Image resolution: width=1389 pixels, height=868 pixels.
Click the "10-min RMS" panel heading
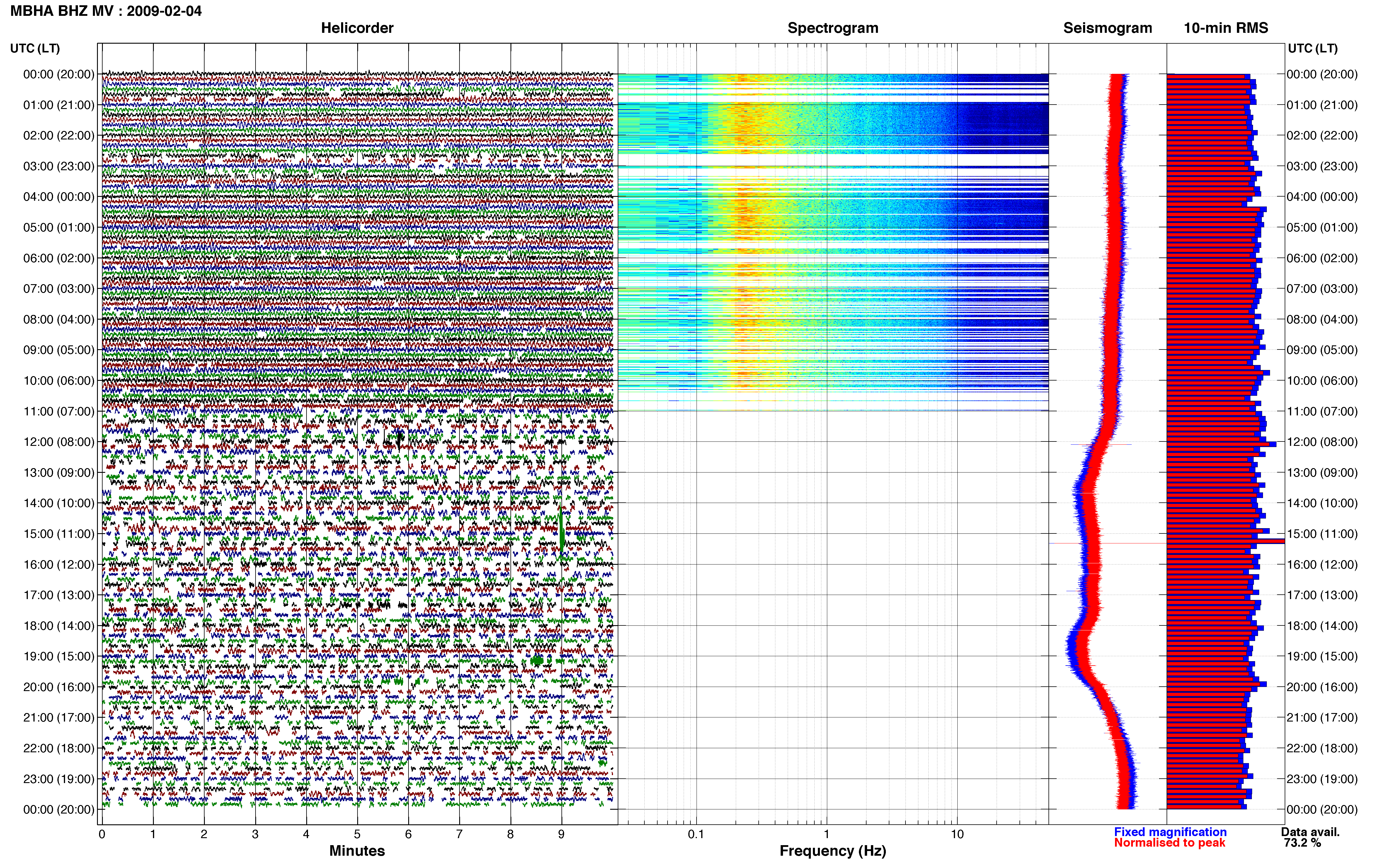1226,28
